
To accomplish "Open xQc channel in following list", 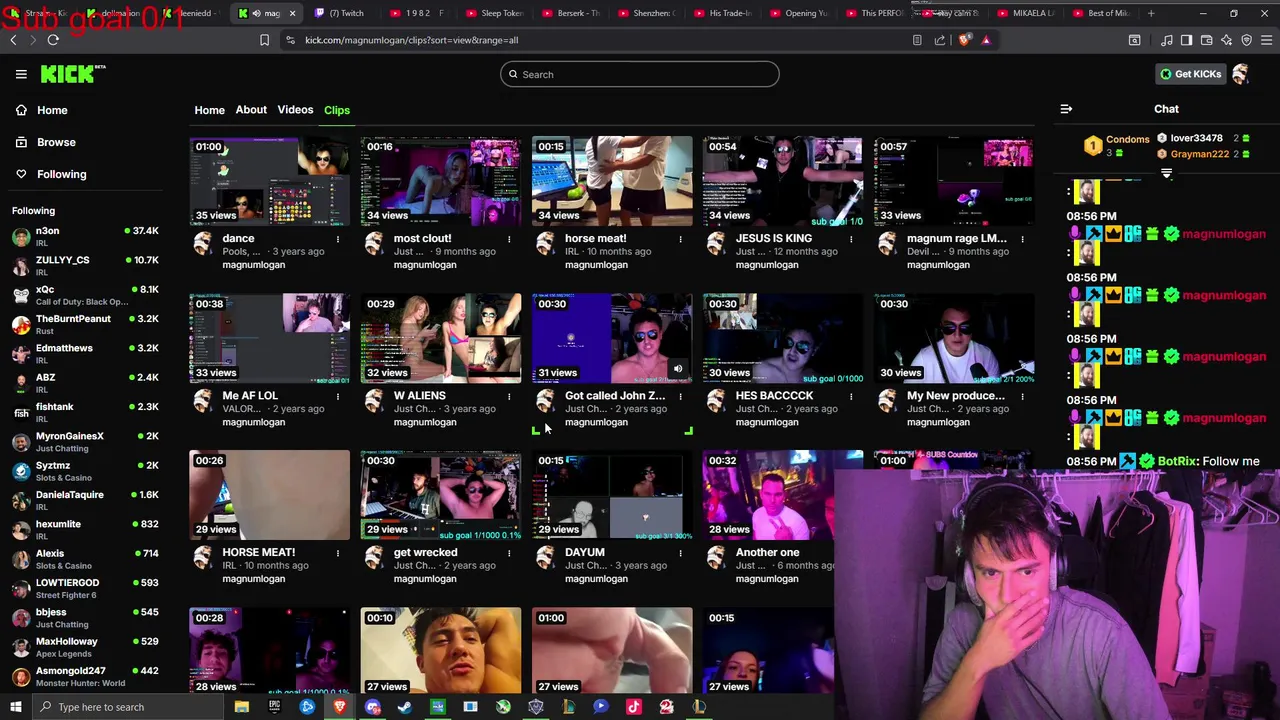I will click(x=85, y=295).
